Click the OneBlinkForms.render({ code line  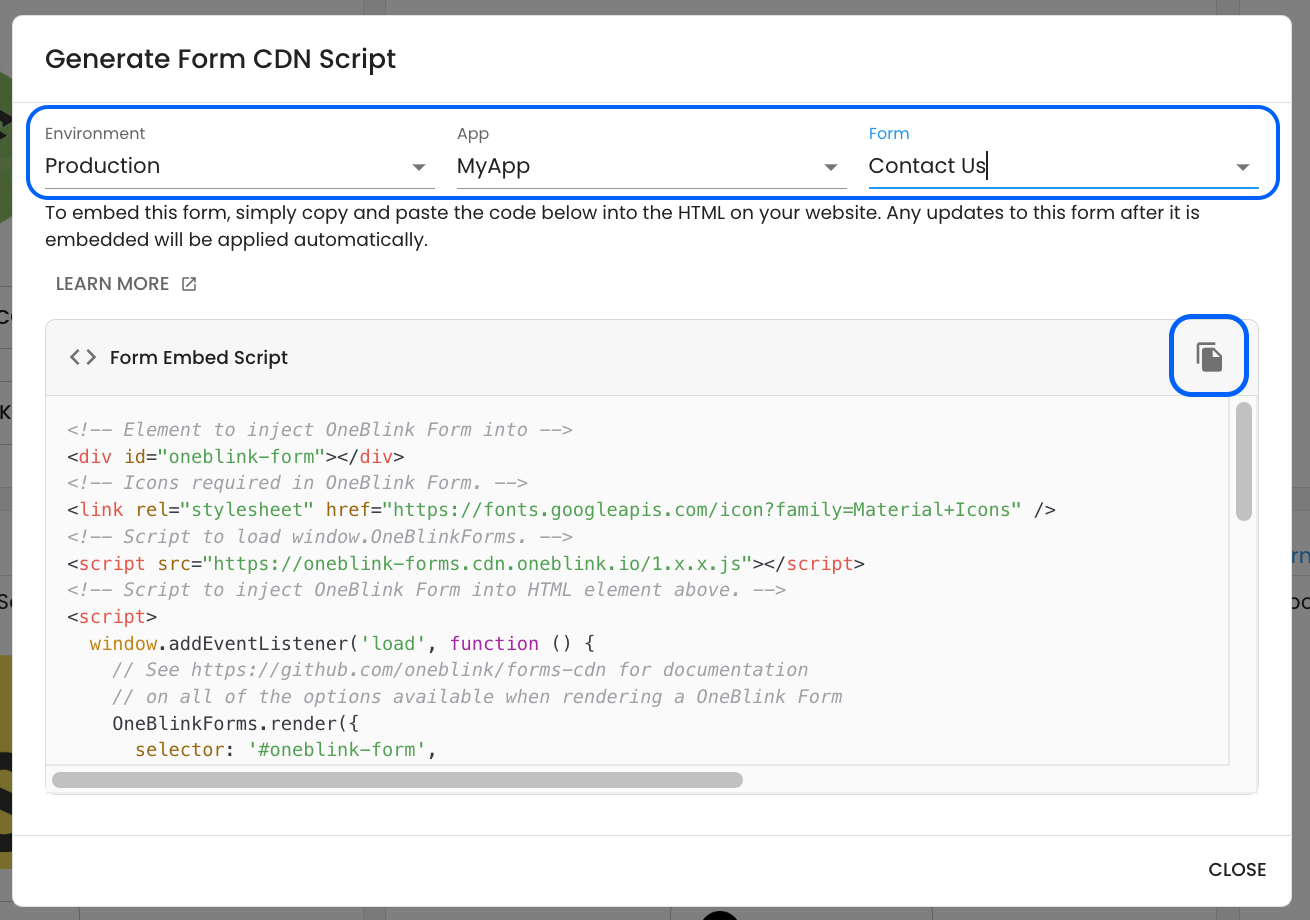coord(235,723)
